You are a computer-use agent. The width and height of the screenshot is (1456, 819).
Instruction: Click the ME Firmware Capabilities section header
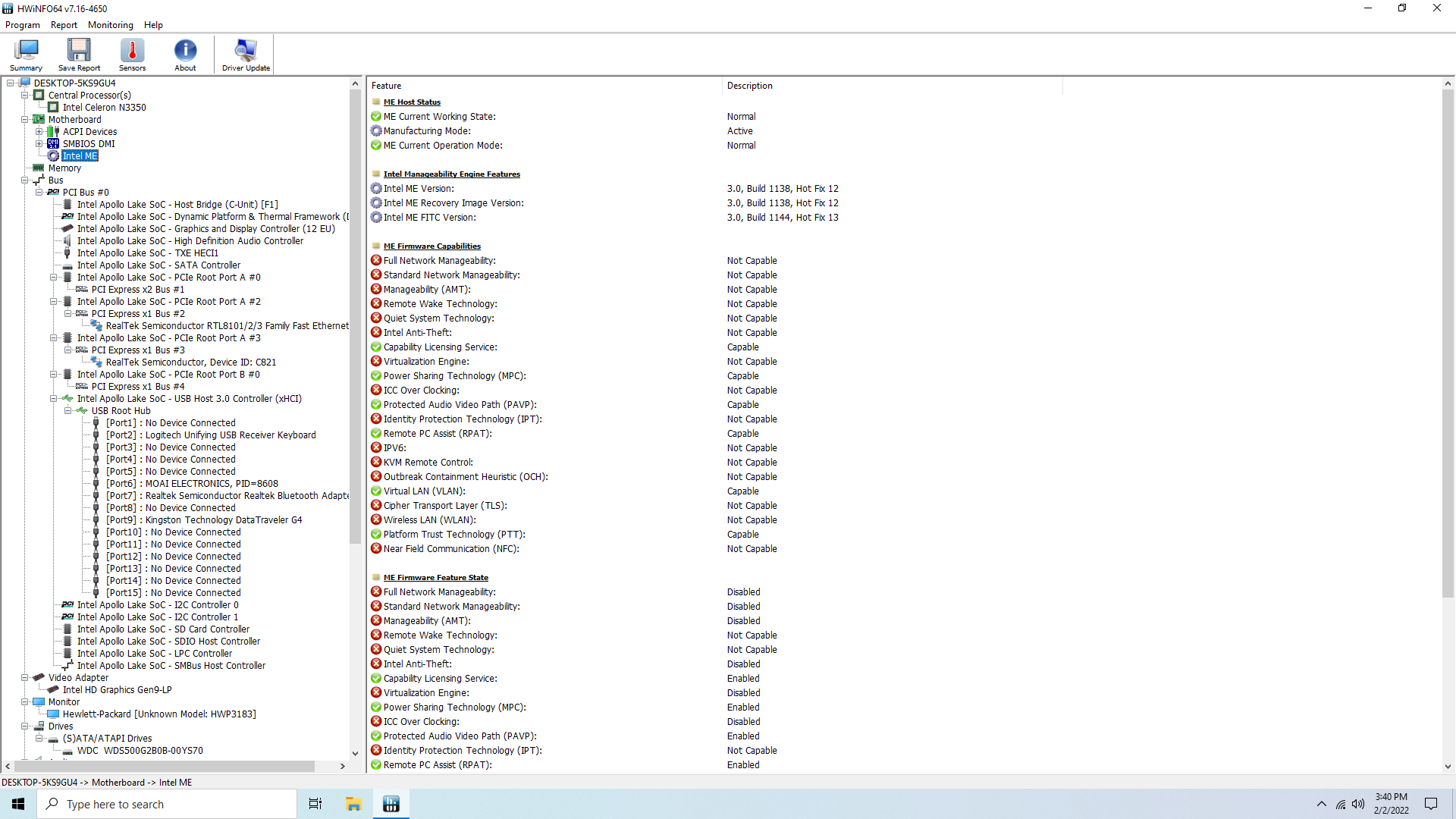pyautogui.click(x=432, y=246)
